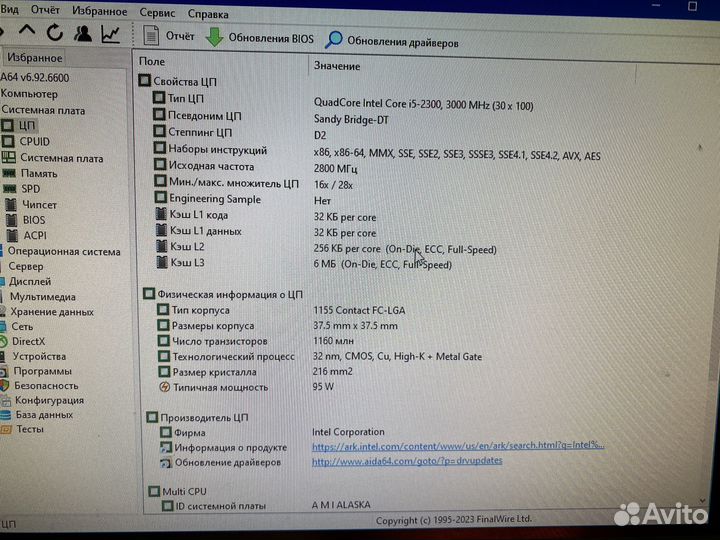
Task: Click the Безопасность shield icon
Action: click(x=5, y=385)
